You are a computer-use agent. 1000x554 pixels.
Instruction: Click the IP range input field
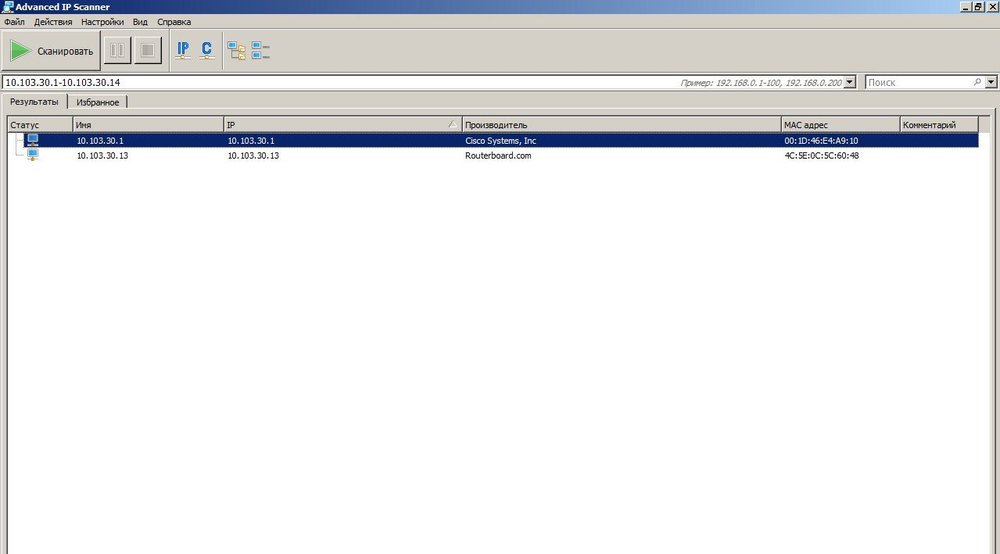click(300, 82)
